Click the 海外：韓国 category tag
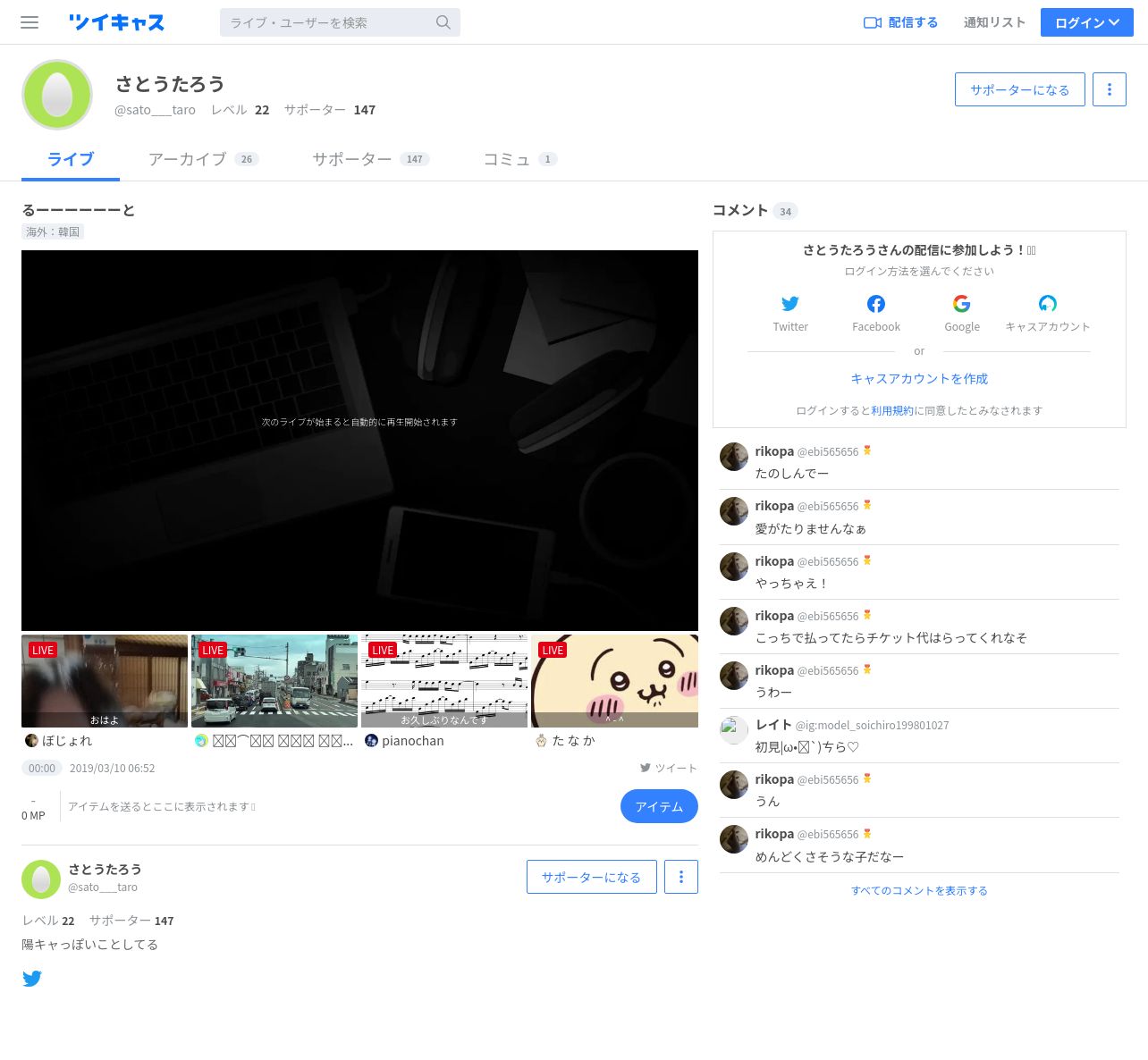This screenshot has width=1148, height=1060. (53, 231)
